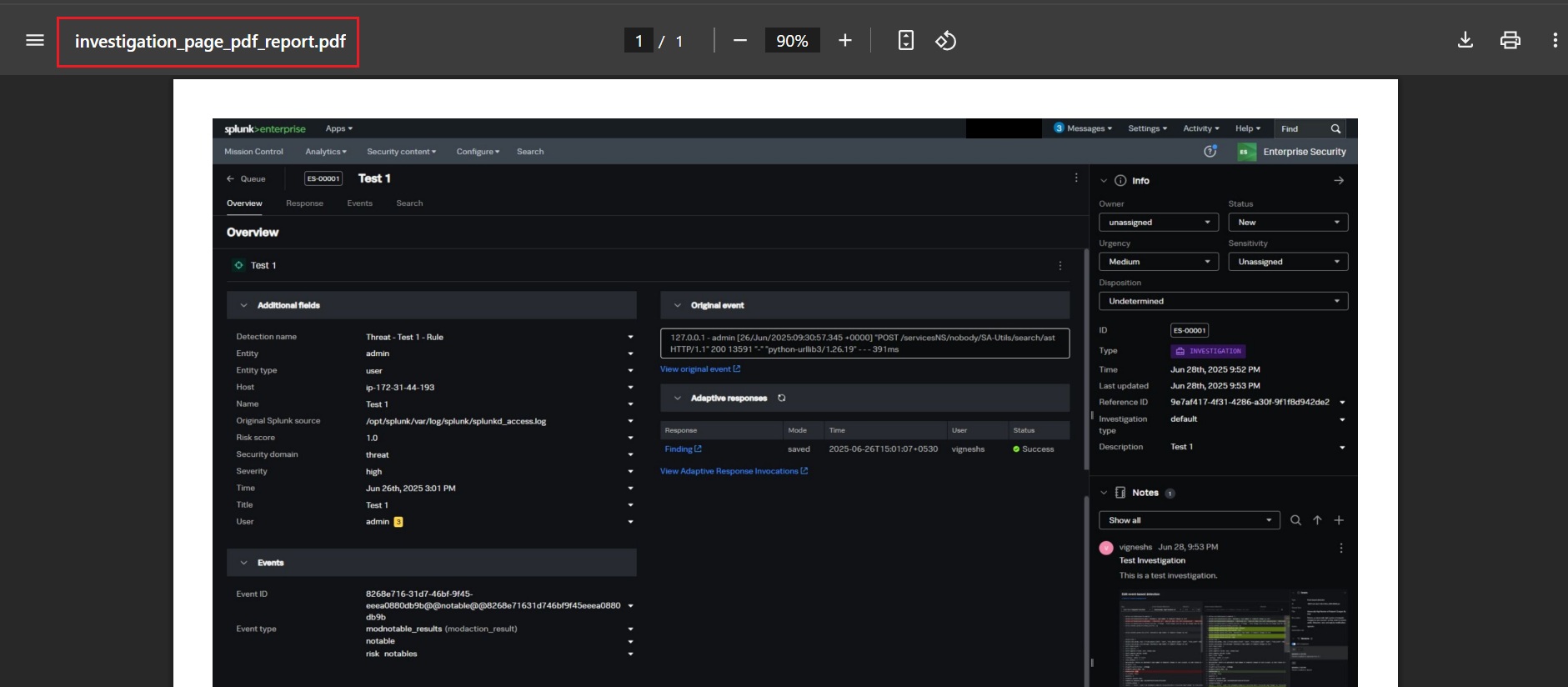Open the Urgency Medium dropdown

coord(1158,262)
